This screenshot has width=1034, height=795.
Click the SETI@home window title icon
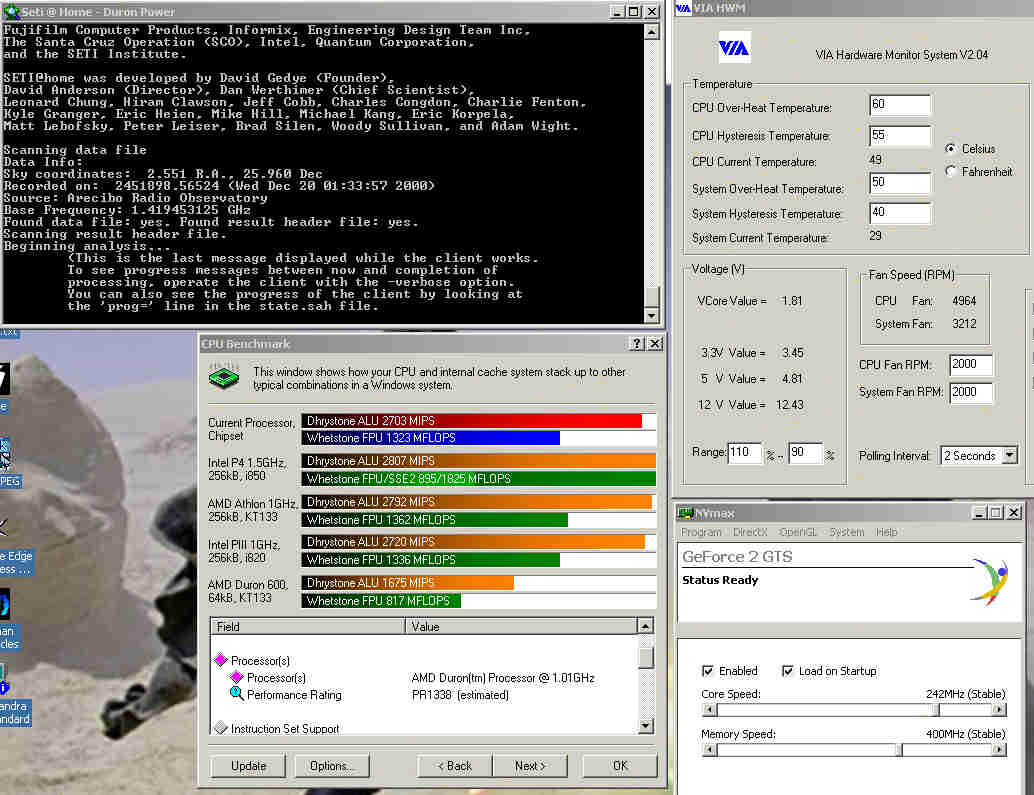click(11, 11)
